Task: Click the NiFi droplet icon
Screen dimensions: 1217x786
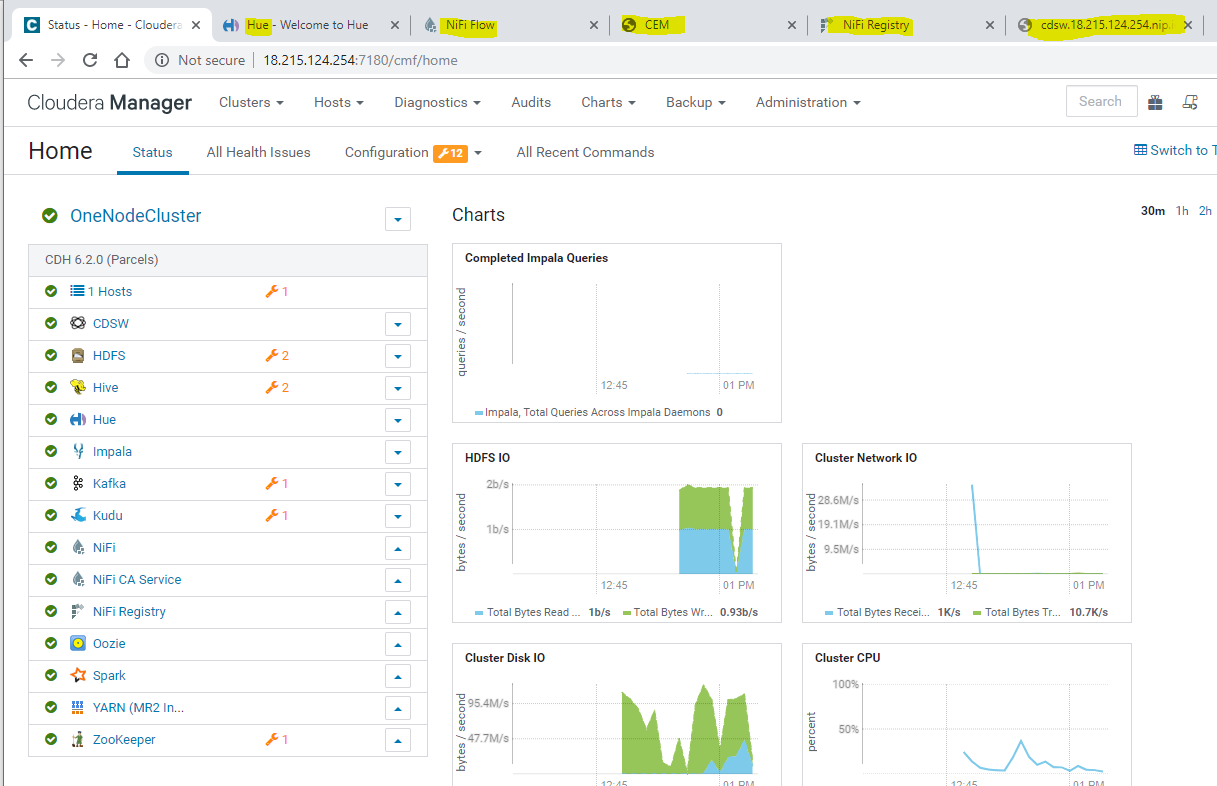Action: pyautogui.click(x=78, y=547)
